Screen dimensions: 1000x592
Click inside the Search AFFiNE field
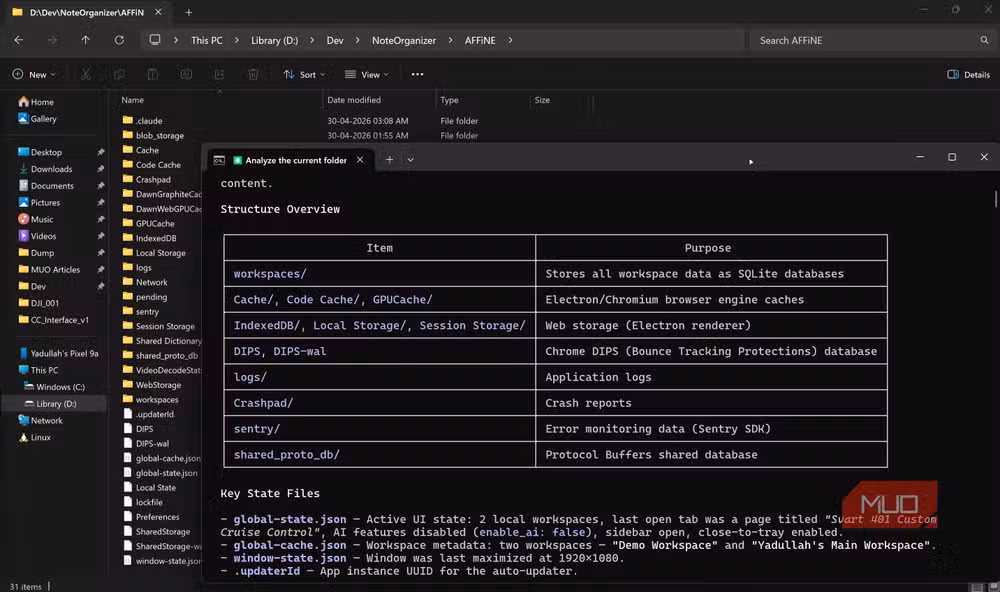pos(870,40)
